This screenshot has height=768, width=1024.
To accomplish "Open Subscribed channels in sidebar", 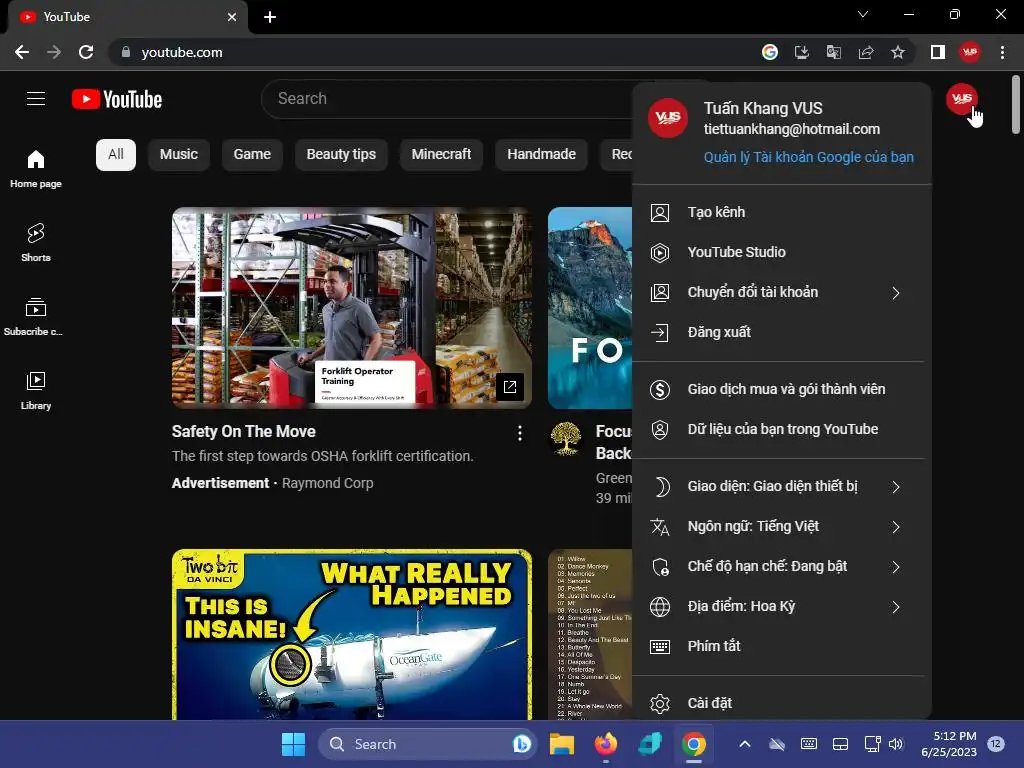I will (x=34, y=316).
